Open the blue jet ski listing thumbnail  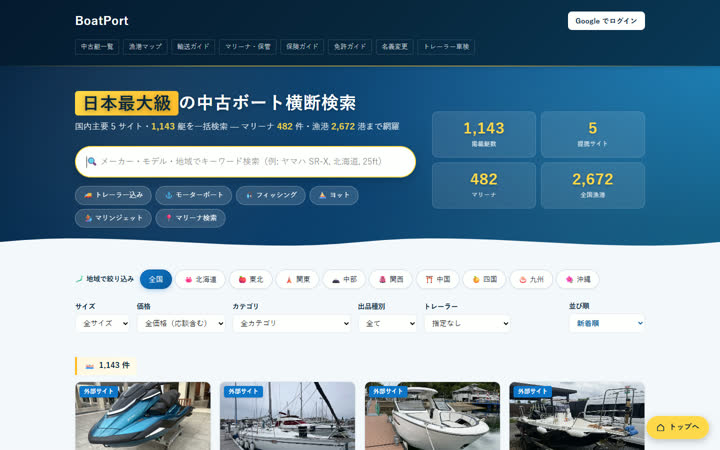(x=143, y=416)
